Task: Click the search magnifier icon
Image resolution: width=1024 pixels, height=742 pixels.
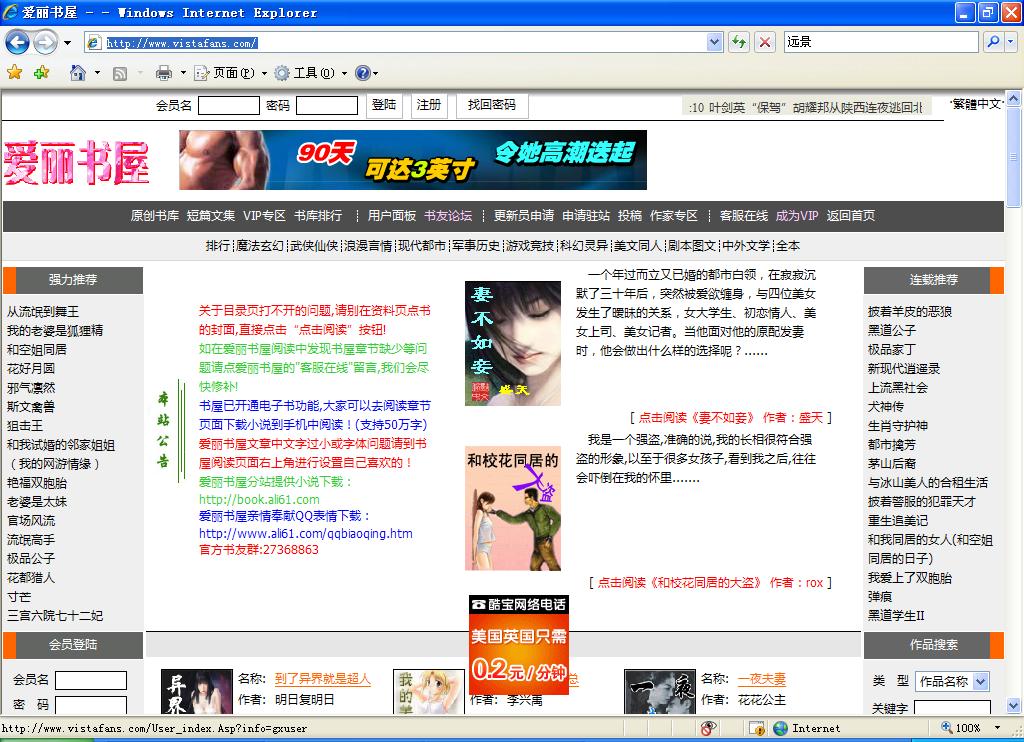Action: click(x=993, y=42)
